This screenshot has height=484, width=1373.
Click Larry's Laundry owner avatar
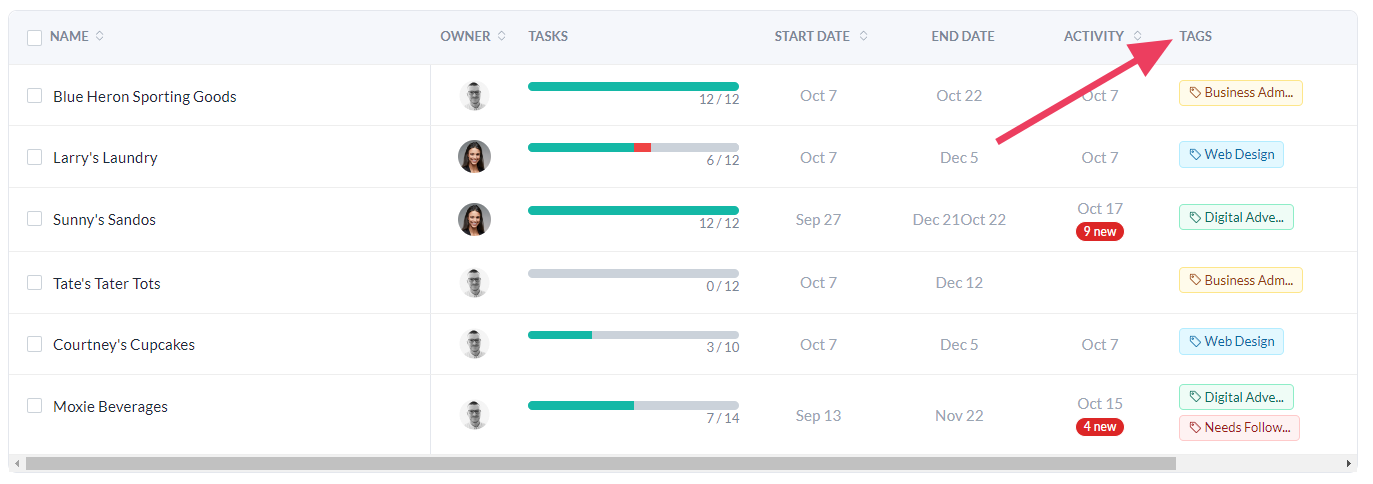pos(474,157)
